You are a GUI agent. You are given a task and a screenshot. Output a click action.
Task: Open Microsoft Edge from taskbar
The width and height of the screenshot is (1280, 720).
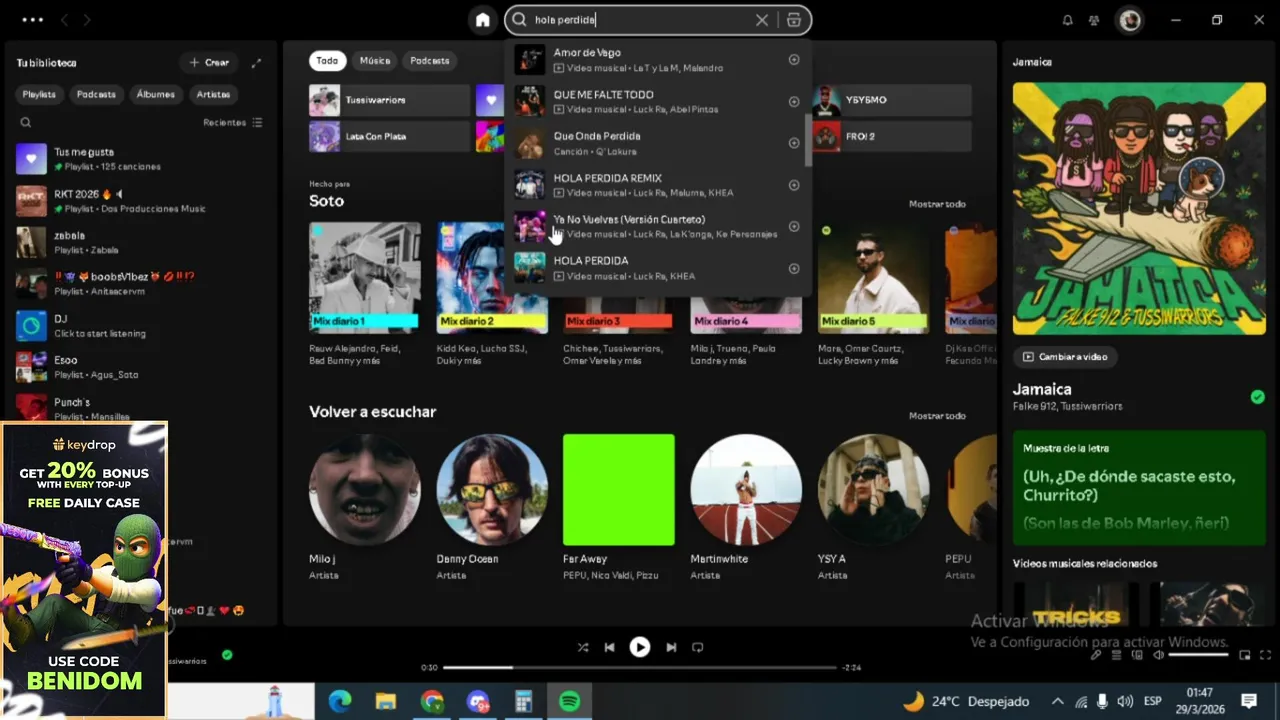pos(340,701)
